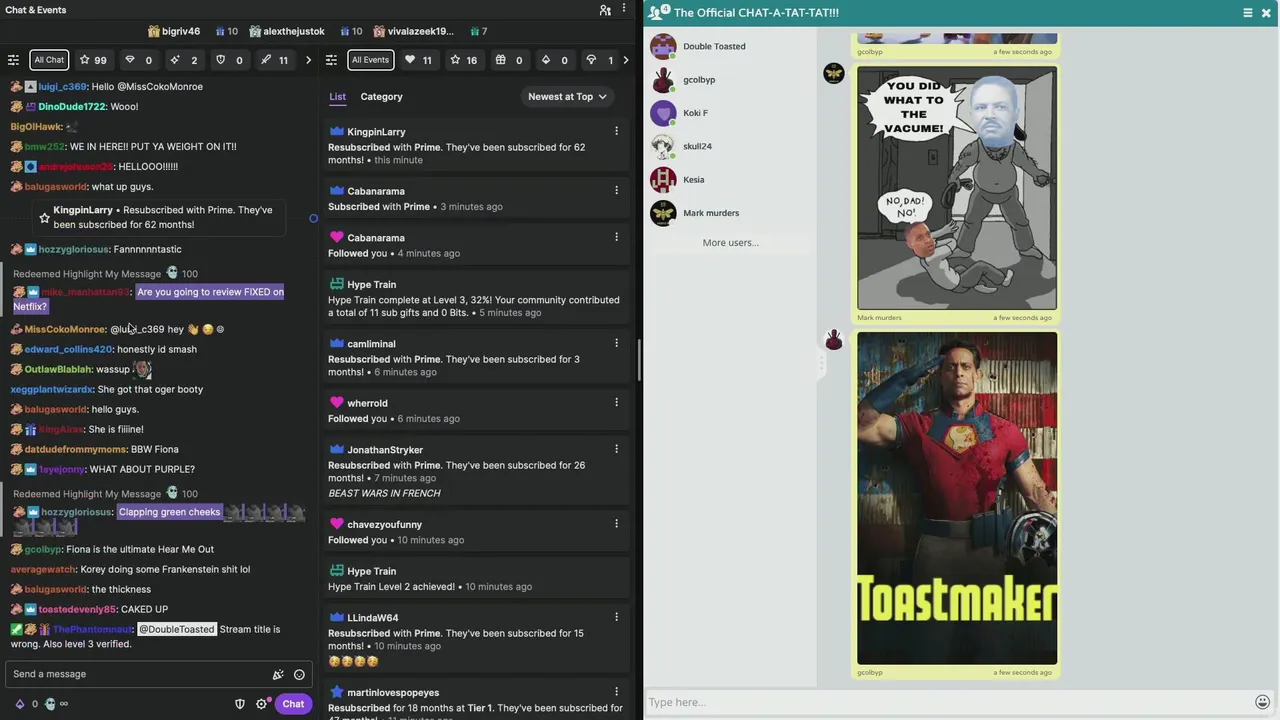Select user gcolbyp in user list
Image resolution: width=1280 pixels, height=720 pixels.
point(730,79)
